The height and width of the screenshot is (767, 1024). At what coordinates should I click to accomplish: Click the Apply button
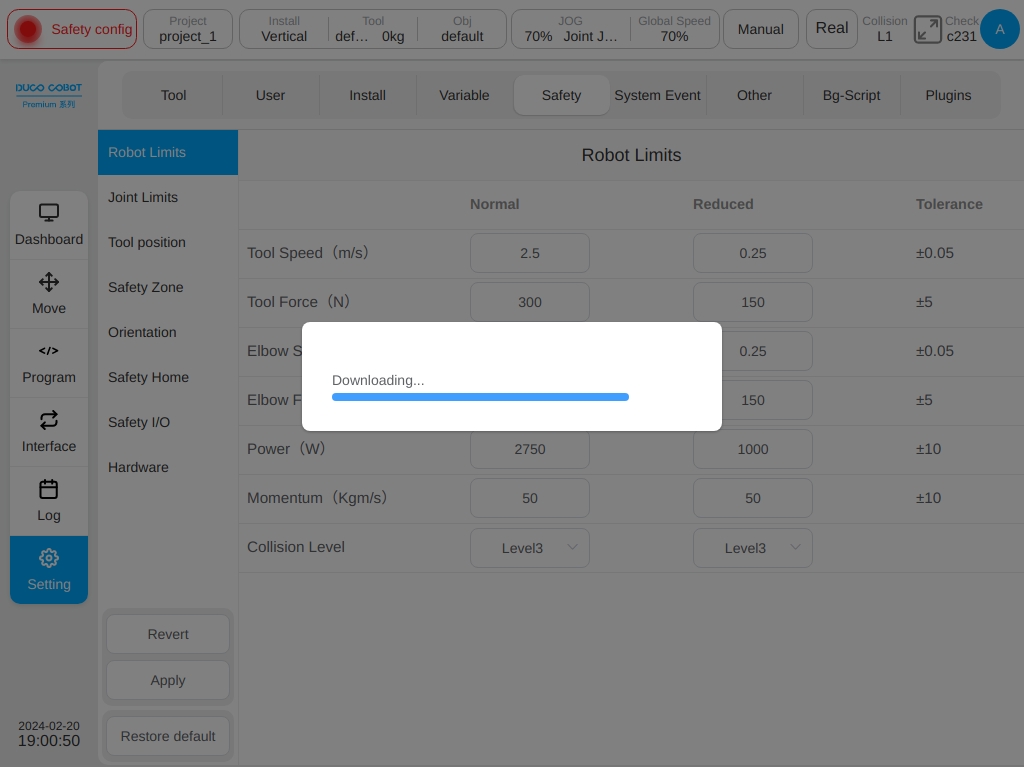(x=168, y=680)
